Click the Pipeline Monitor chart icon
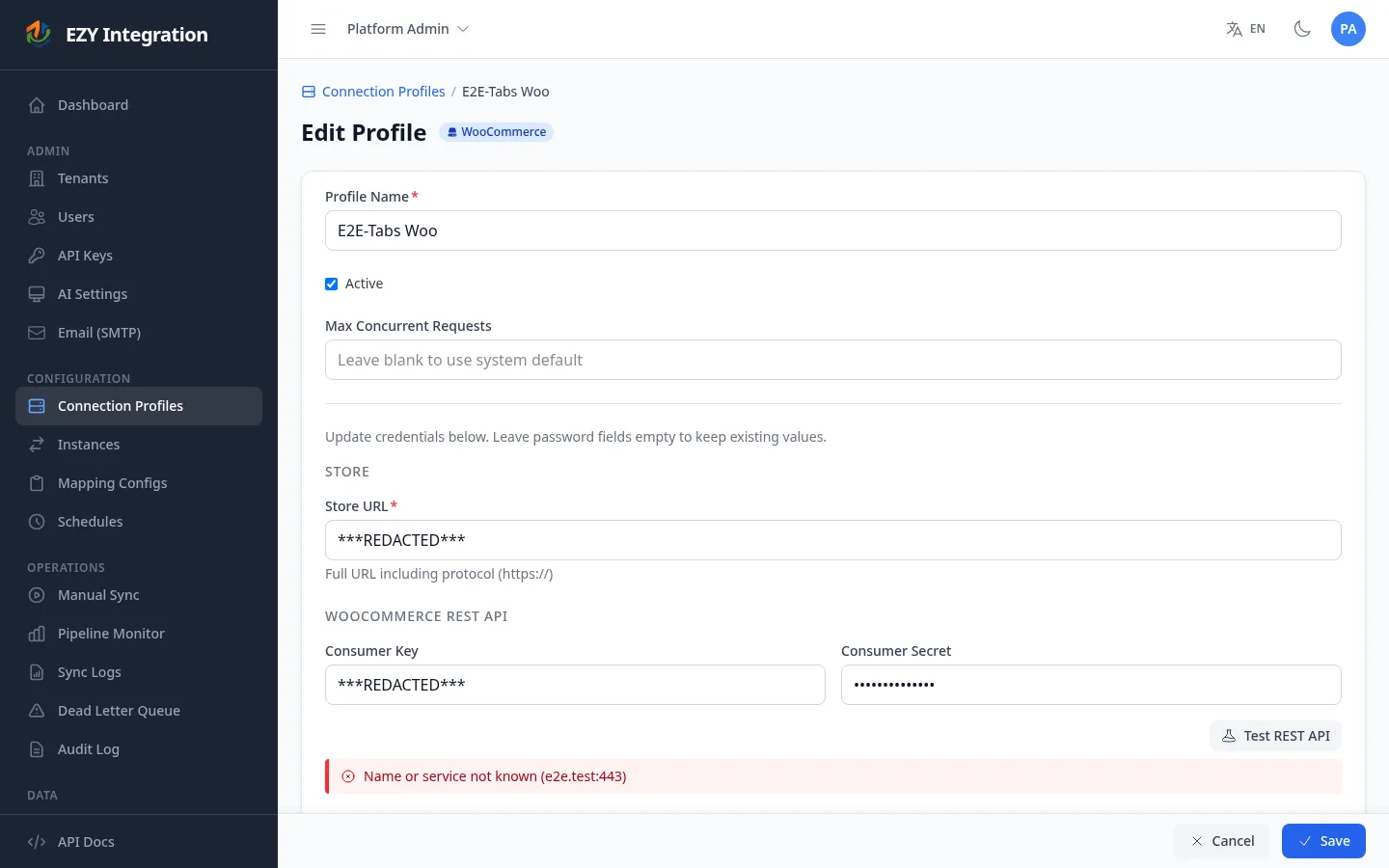Screen dimensions: 1389x868 coord(37,634)
